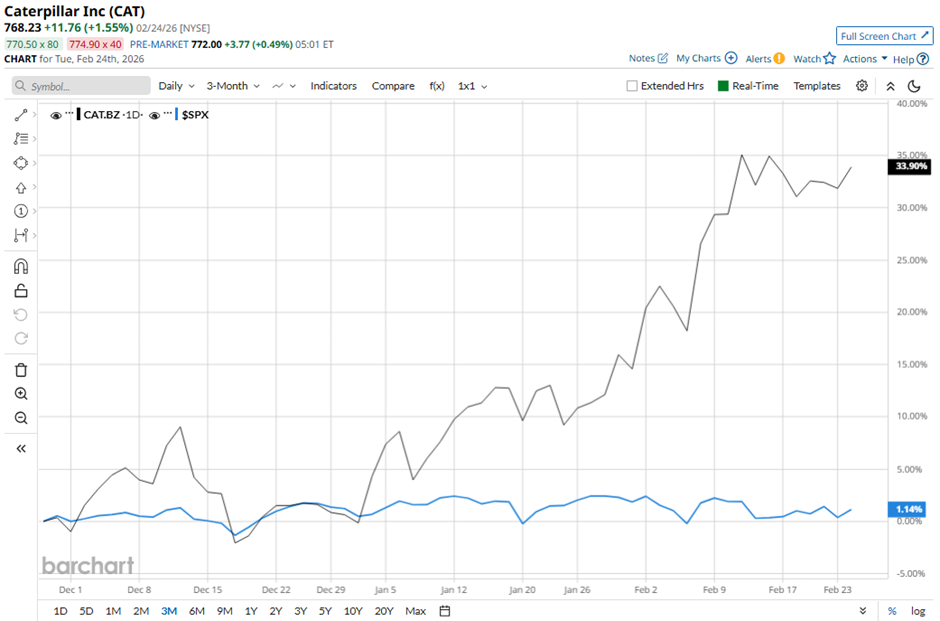The width and height of the screenshot is (940, 621).
Task: Open the chart type line dropdown
Action: [x=284, y=86]
